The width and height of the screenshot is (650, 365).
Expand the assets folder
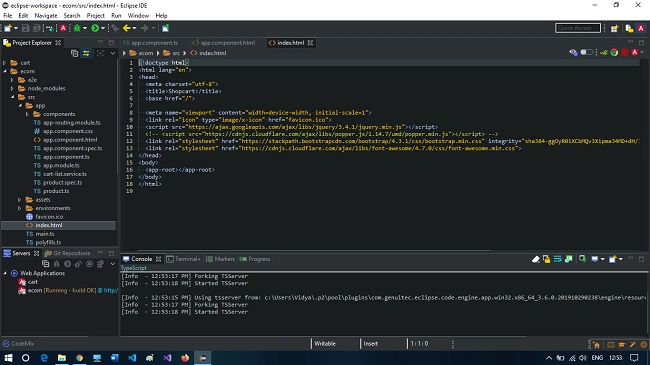[x=19, y=200]
